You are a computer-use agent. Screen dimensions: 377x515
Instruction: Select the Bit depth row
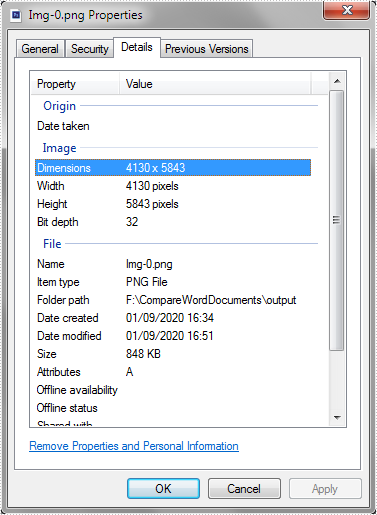(173, 222)
